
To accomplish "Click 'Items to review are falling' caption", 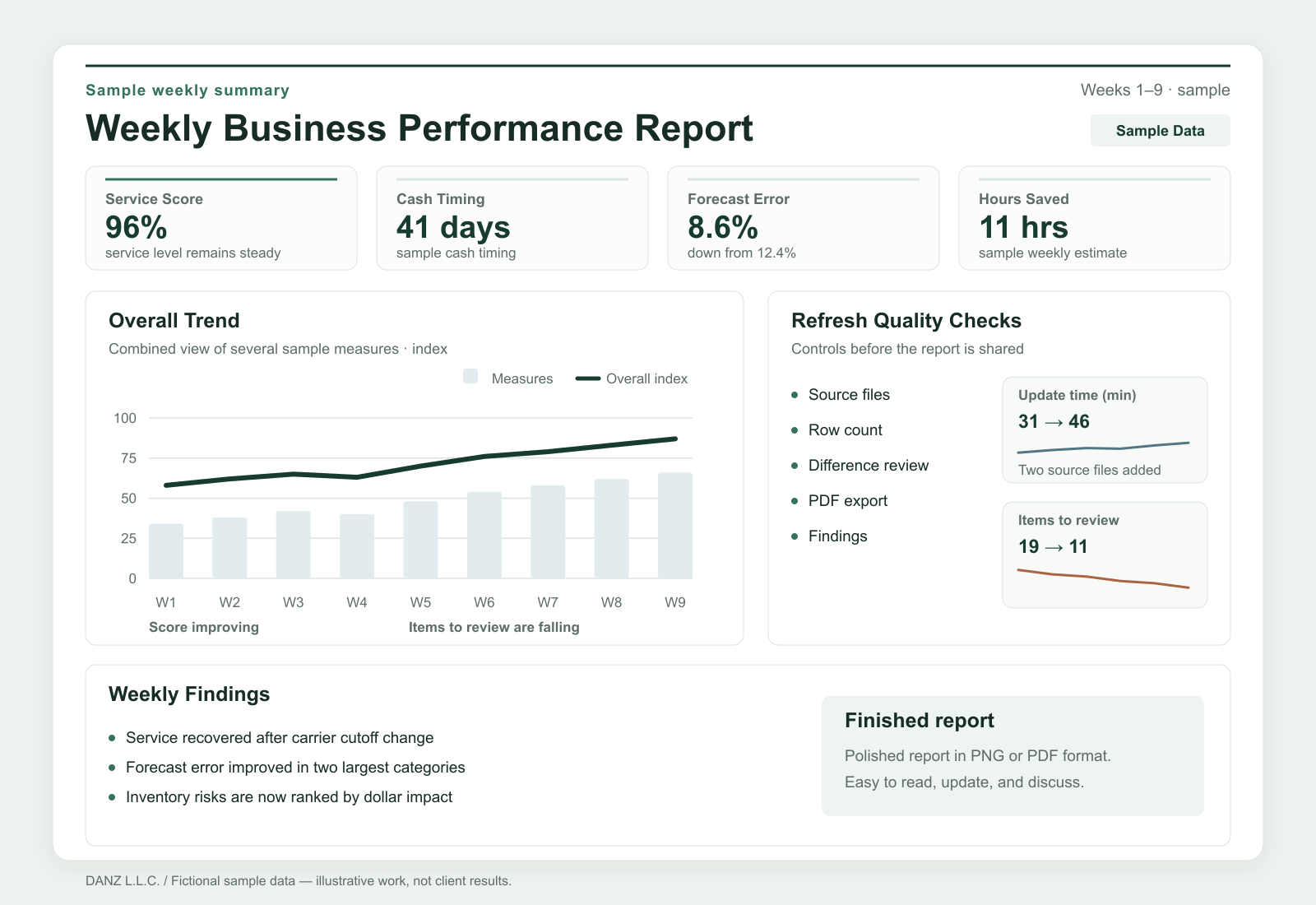I will pyautogui.click(x=494, y=627).
